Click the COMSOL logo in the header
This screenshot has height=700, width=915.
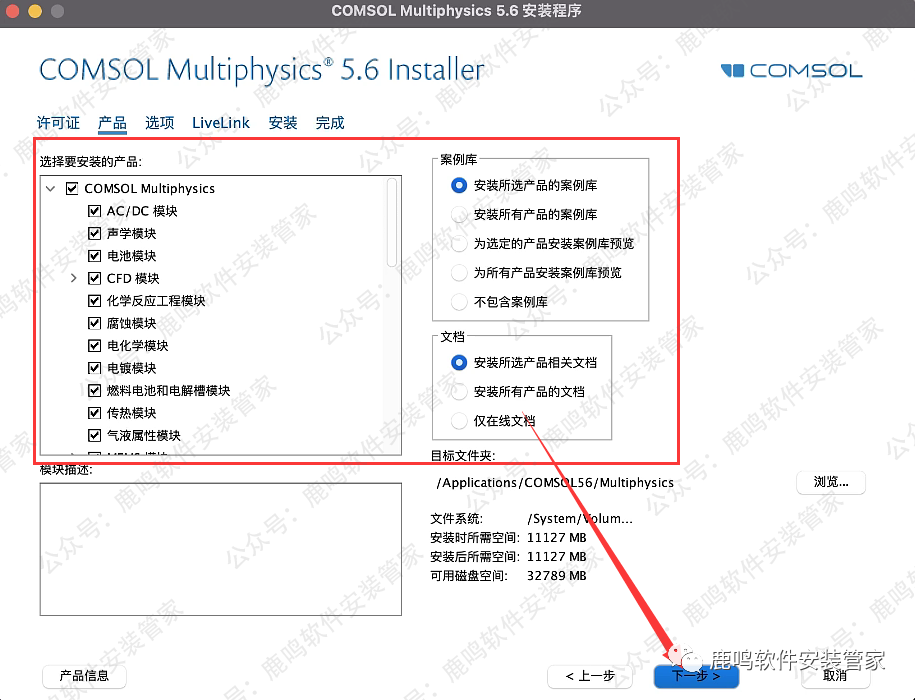(790, 70)
